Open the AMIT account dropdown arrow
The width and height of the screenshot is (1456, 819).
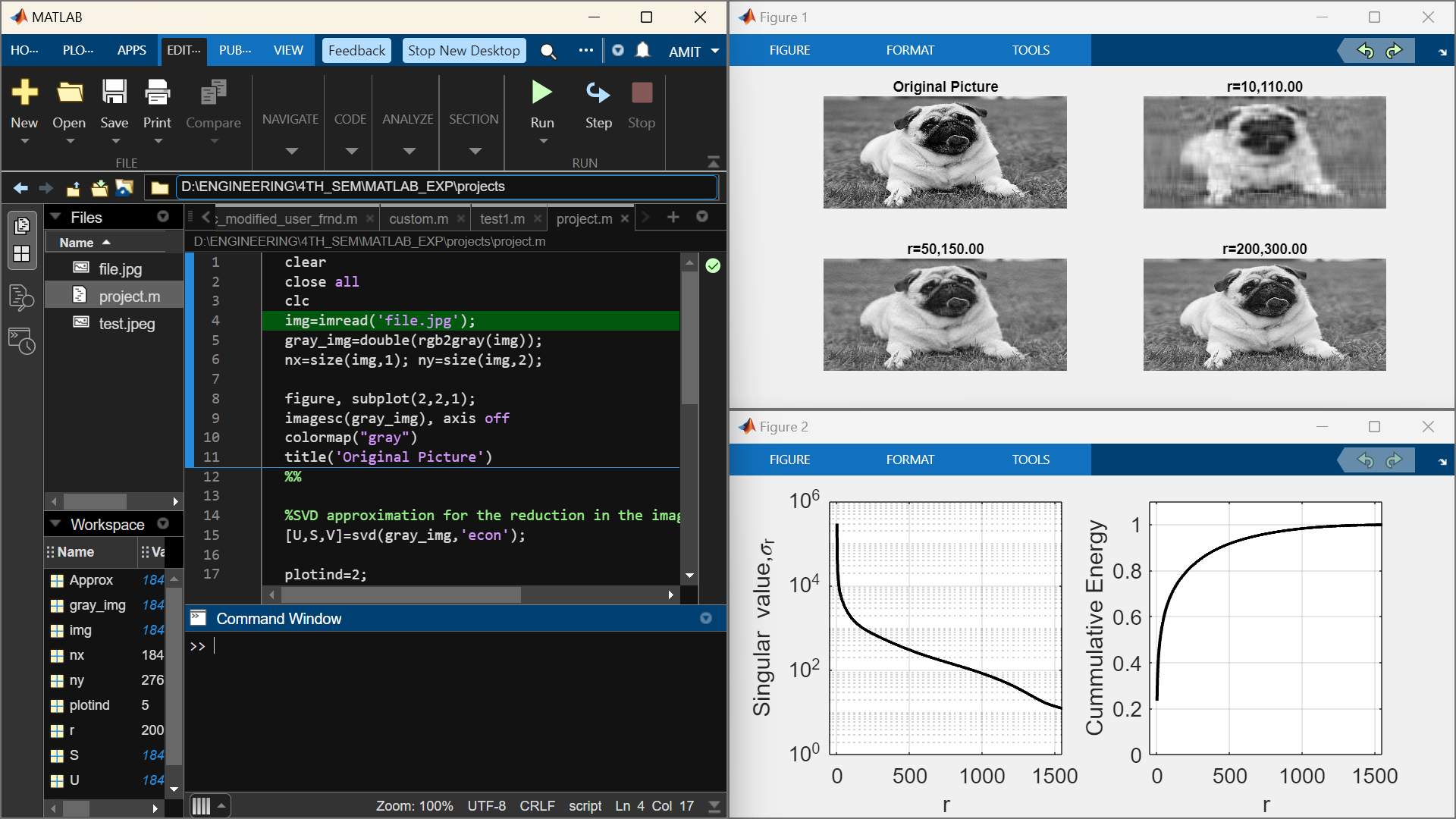(x=714, y=51)
